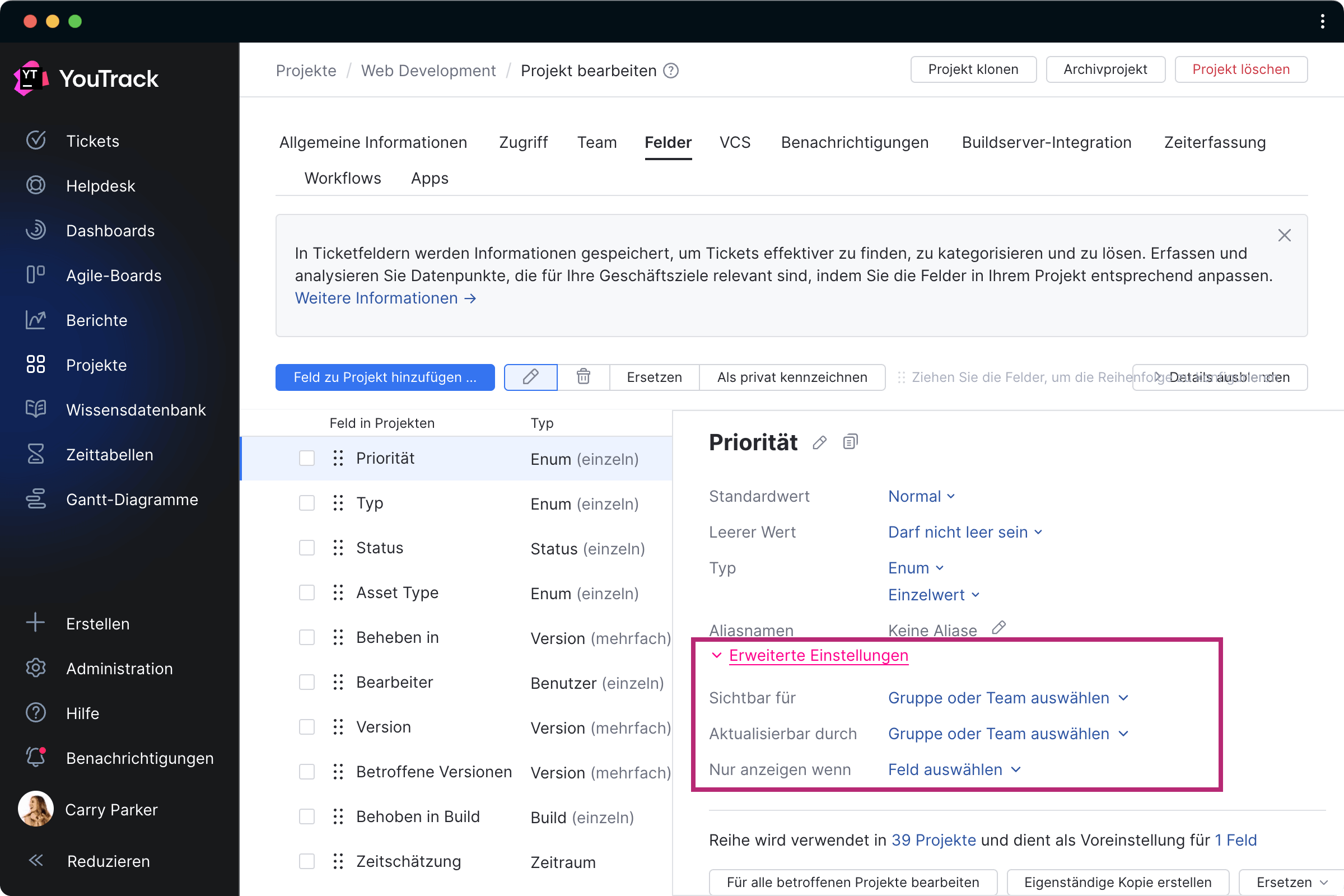Toggle checkbox next to Status field
Image resolution: width=1344 pixels, height=896 pixels.
pos(307,548)
